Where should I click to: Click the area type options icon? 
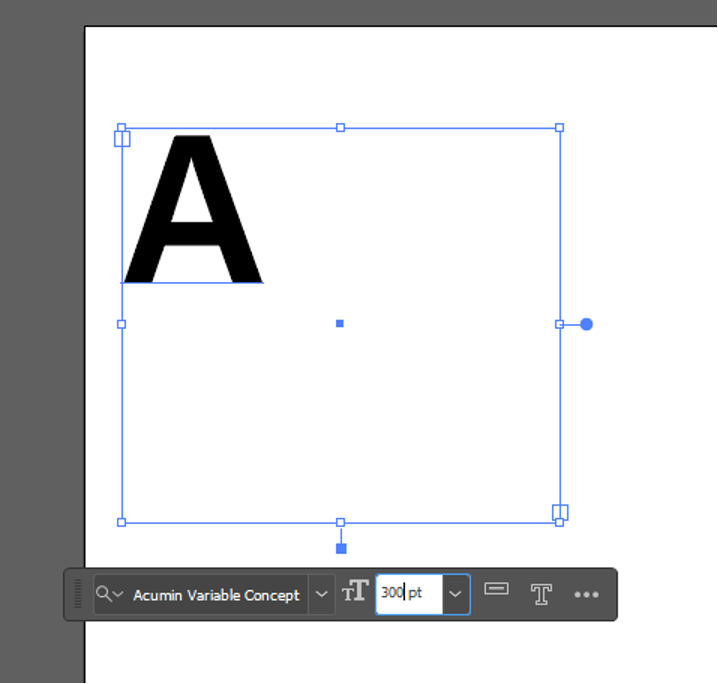pos(496,589)
